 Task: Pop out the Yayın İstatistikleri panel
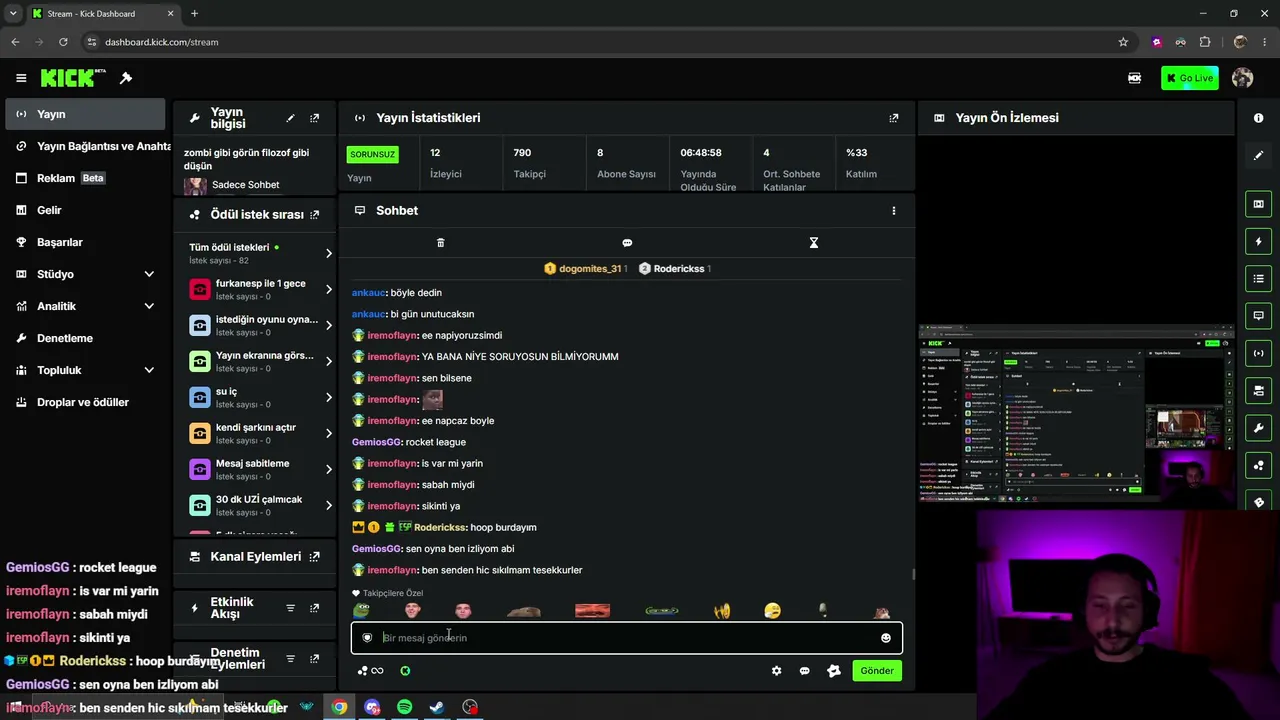[894, 118]
